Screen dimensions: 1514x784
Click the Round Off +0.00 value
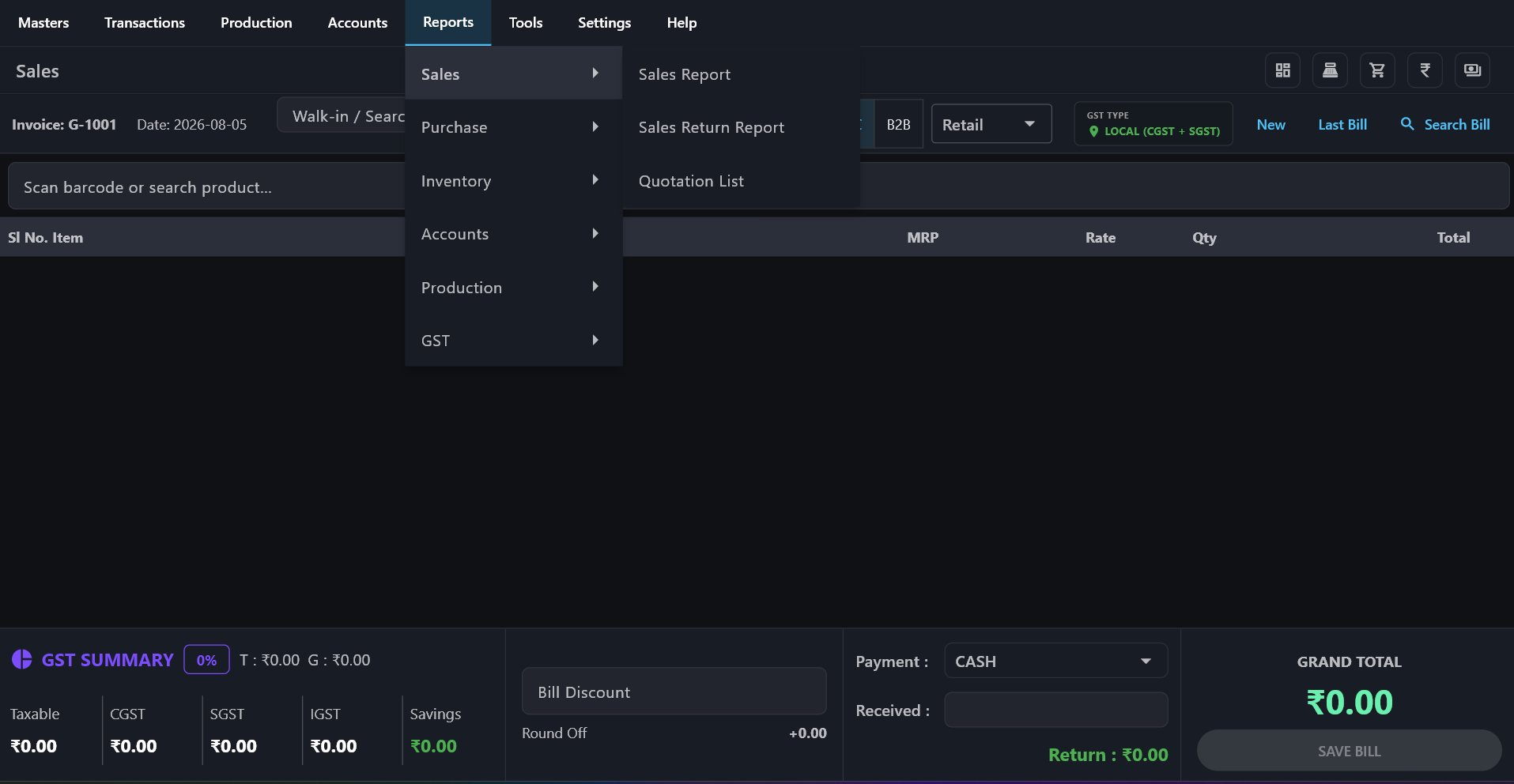tap(807, 733)
